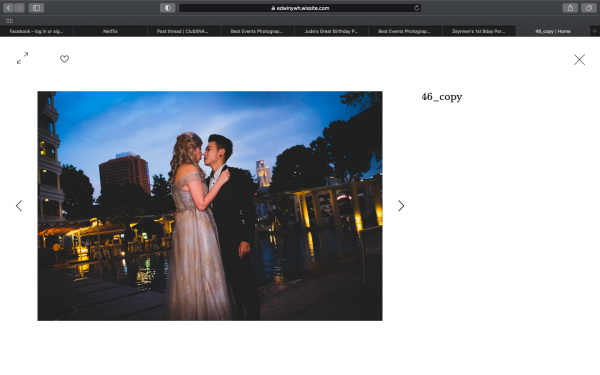Viewport: 600px width, 375px height.
Task: Switch to the Netflix tab
Action: [110, 31]
